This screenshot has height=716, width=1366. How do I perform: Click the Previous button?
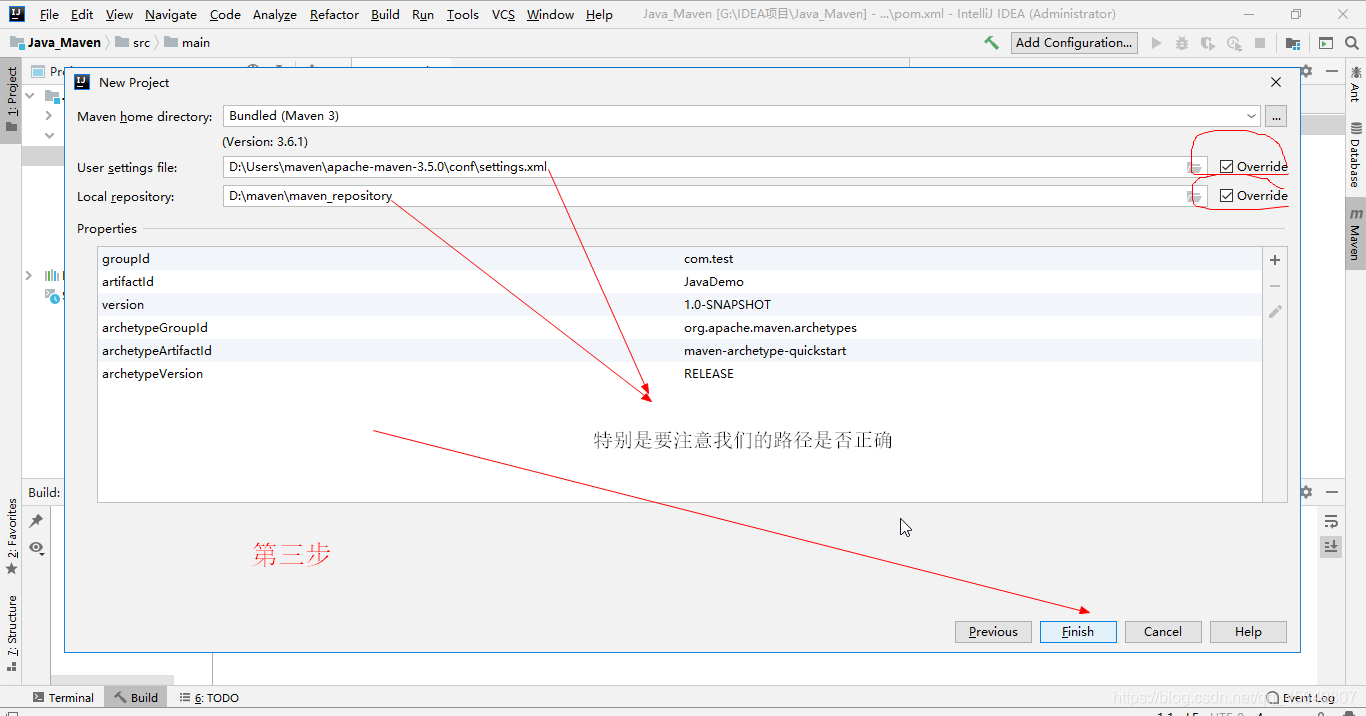(993, 632)
